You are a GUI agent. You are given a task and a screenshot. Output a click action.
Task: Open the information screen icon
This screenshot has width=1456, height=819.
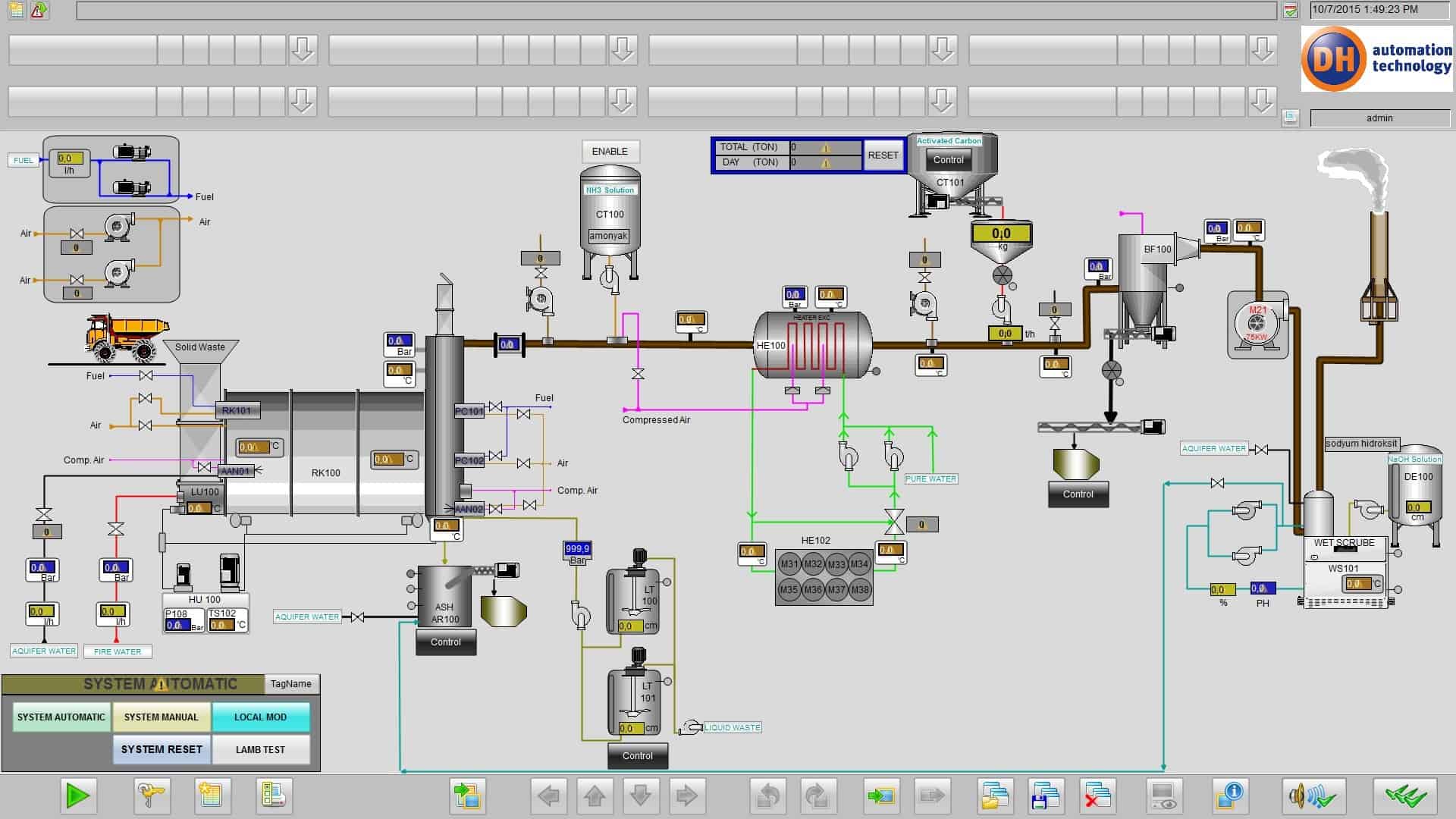click(1229, 795)
